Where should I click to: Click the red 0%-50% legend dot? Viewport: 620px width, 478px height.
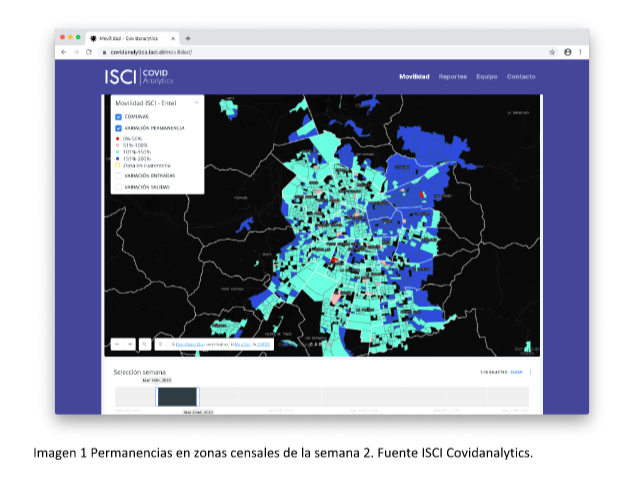click(x=117, y=138)
